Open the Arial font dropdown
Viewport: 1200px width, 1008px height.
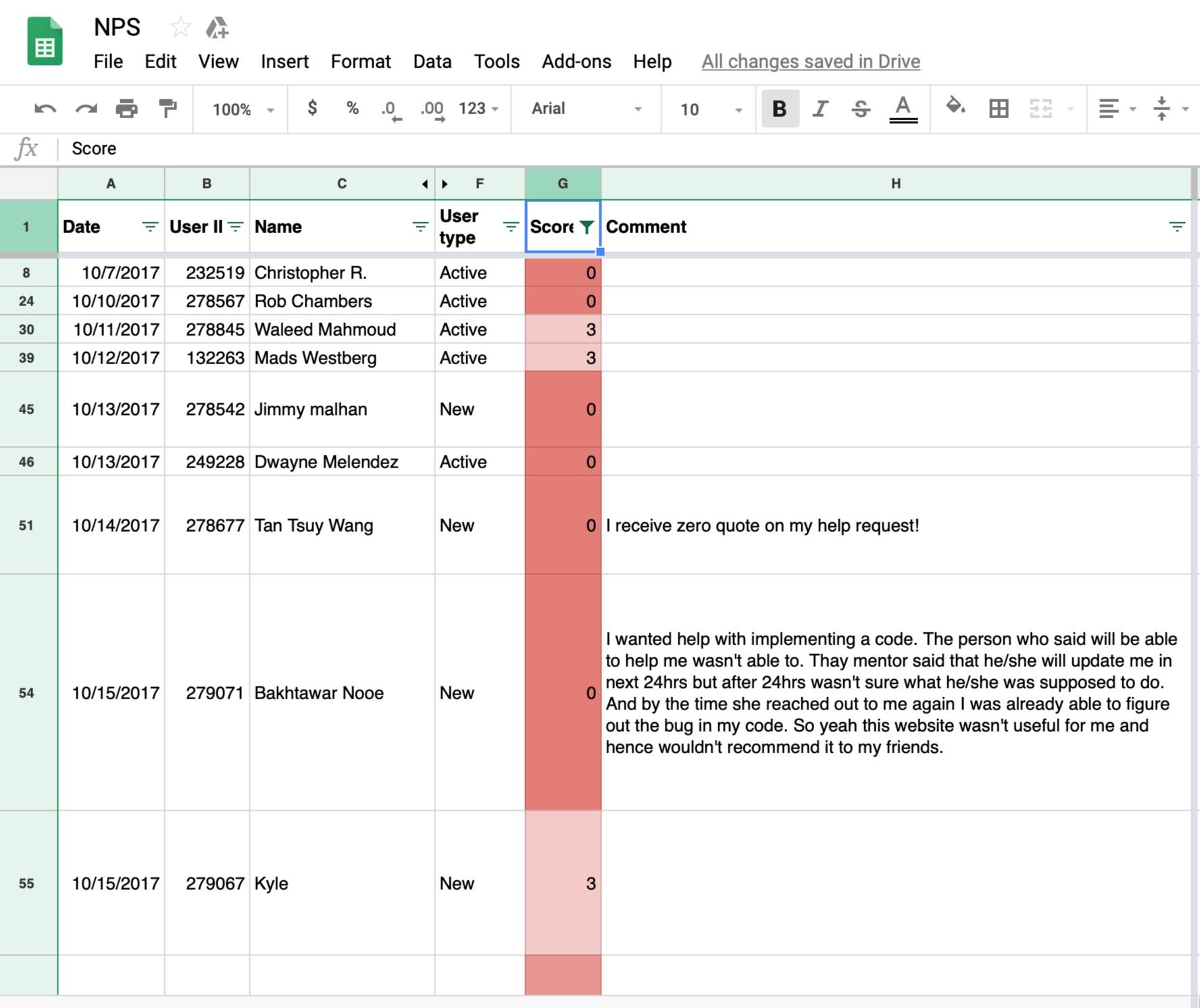pos(586,109)
